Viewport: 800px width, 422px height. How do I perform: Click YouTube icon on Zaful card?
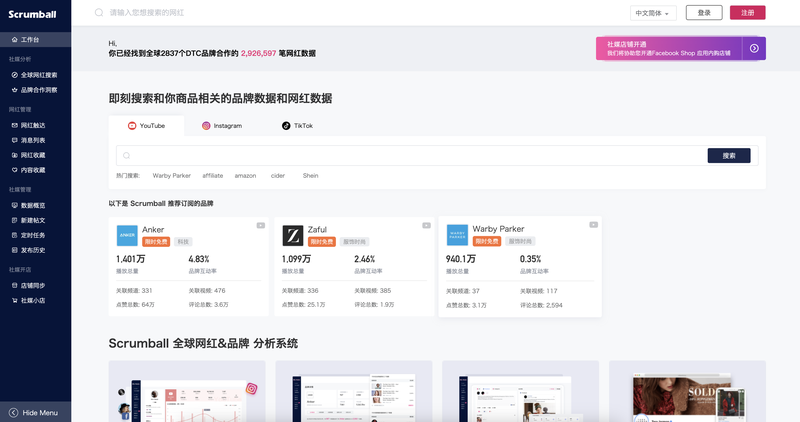[x=427, y=226]
